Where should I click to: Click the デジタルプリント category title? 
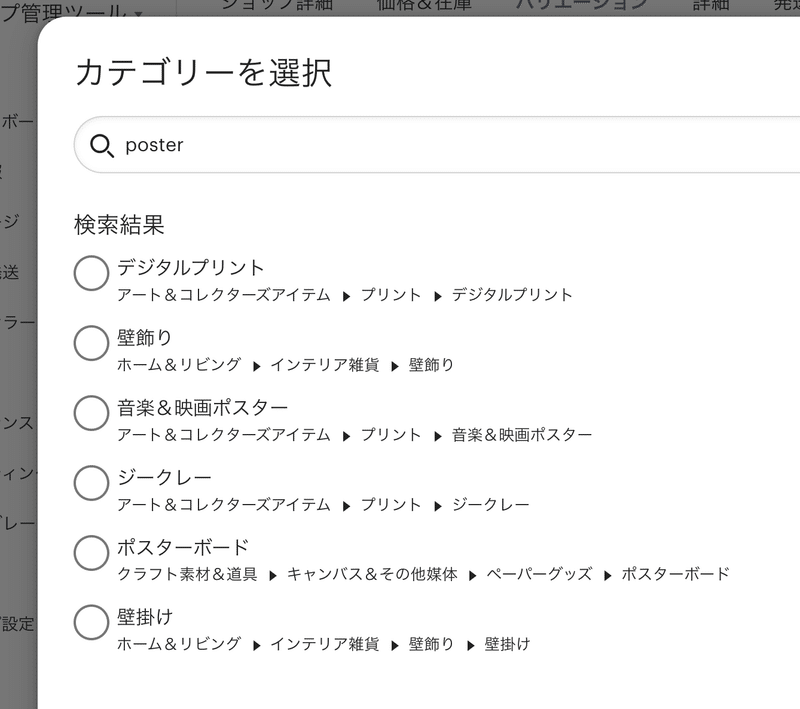click(190, 267)
